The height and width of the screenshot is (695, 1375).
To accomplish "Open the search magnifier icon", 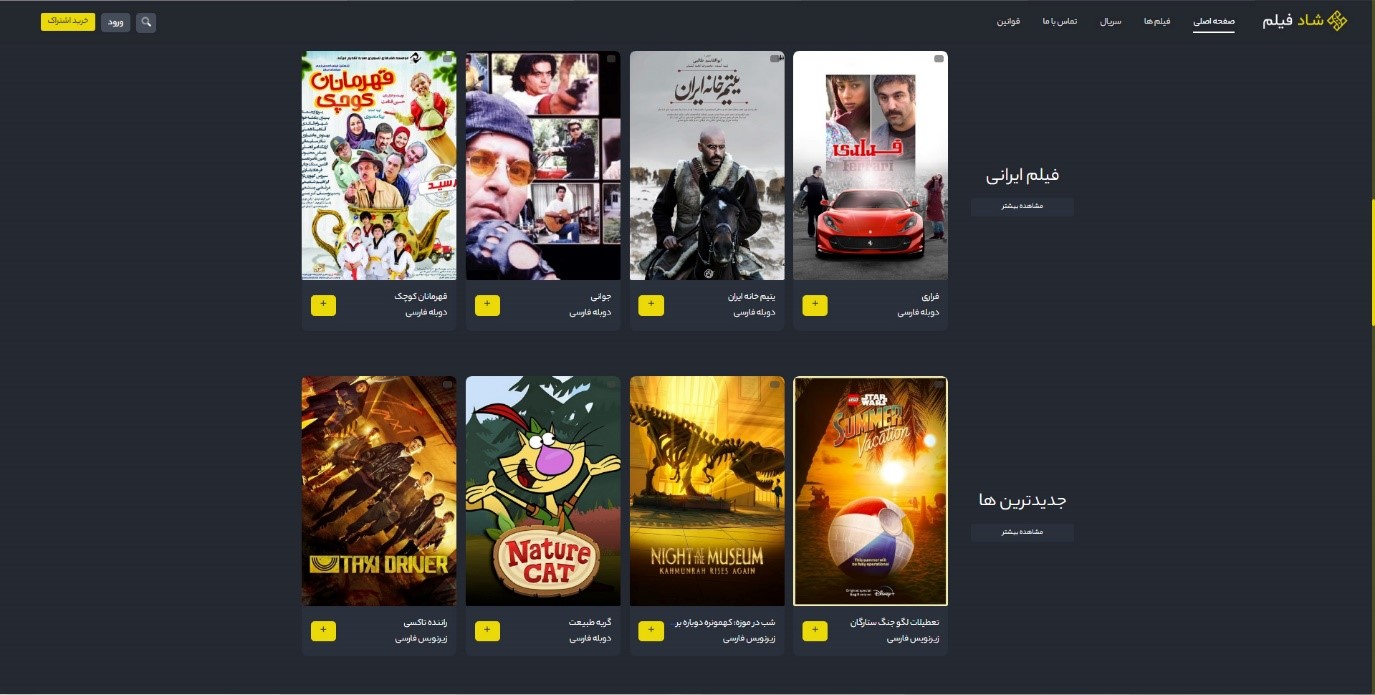I will 146,22.
